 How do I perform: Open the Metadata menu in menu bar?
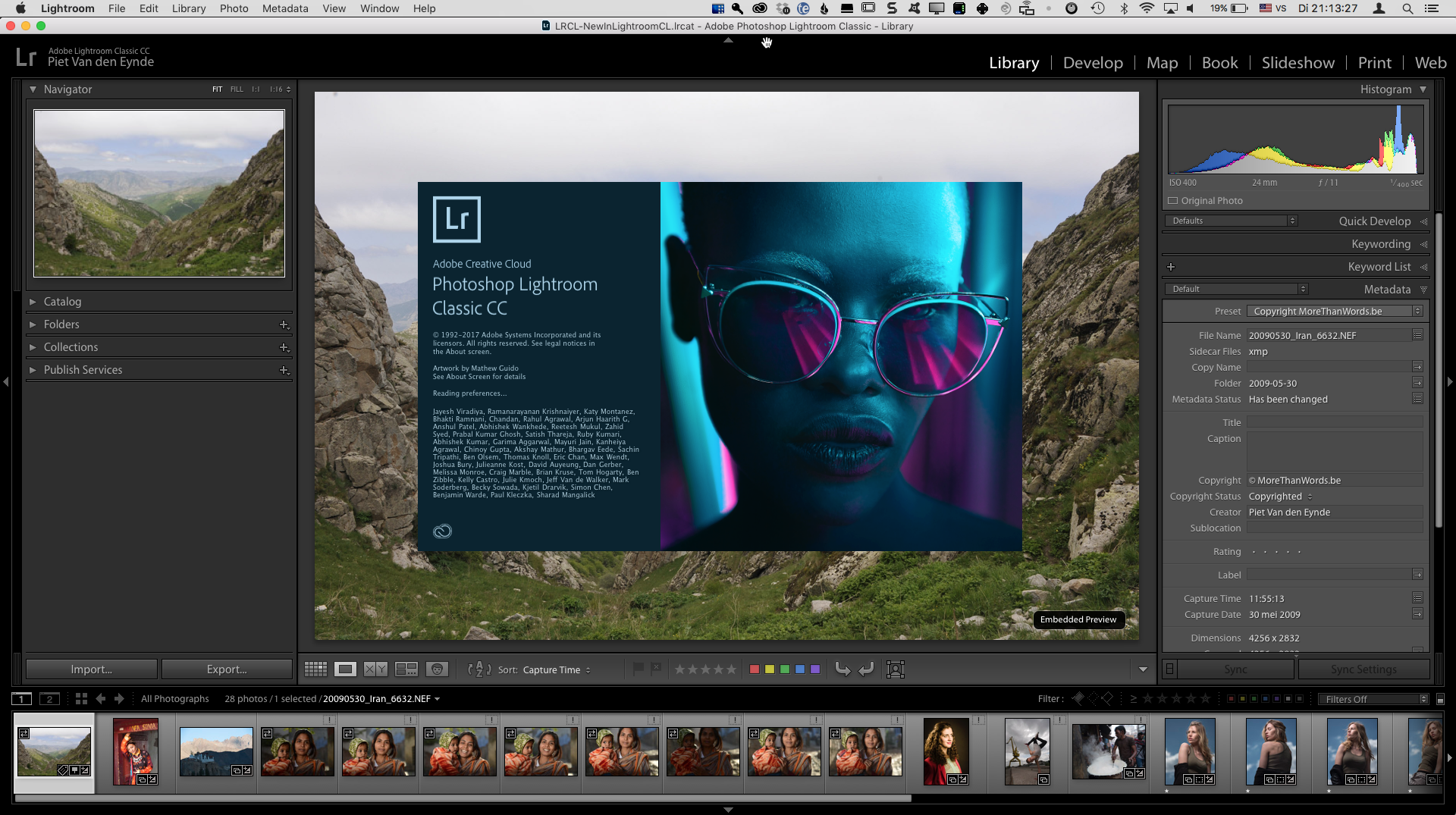[284, 8]
